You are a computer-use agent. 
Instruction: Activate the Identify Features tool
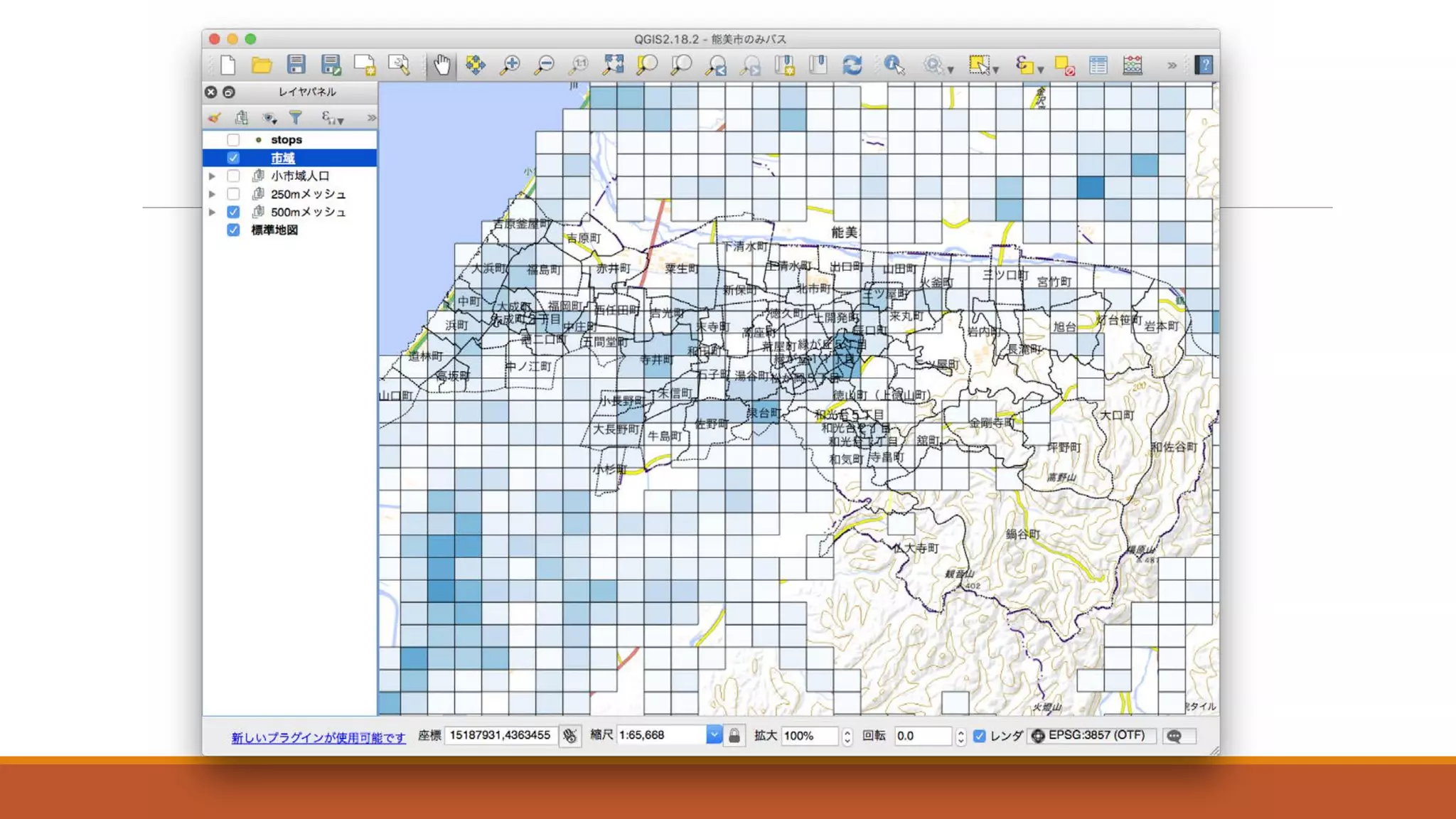pos(894,65)
